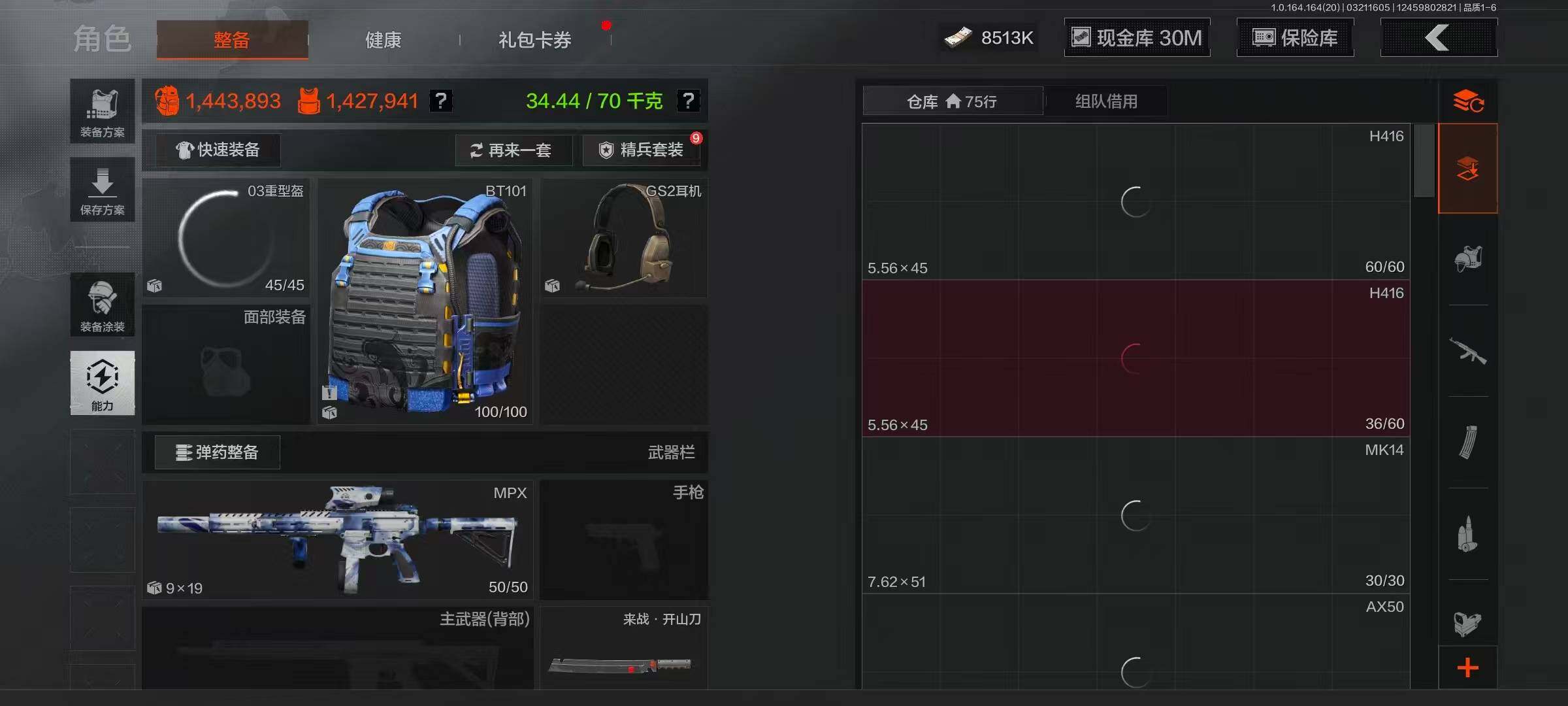This screenshot has height=706, width=1568.
Task: Select the rifle weapon category filter icon
Action: coord(1467,351)
